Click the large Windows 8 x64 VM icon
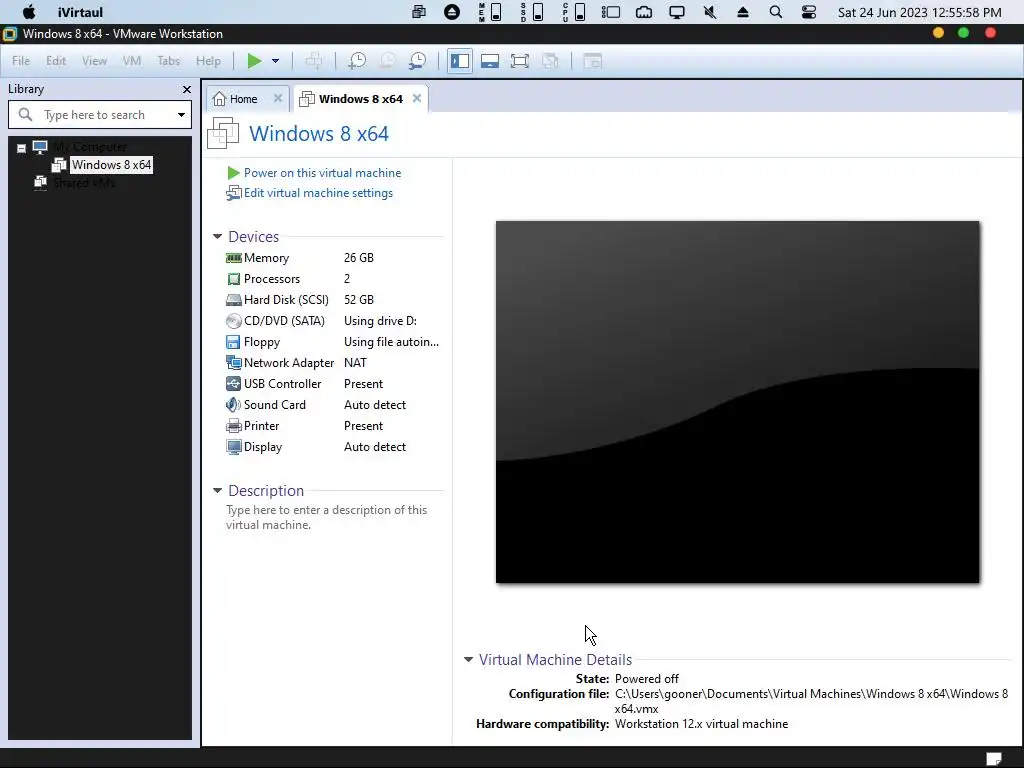Viewport: 1024px width, 768px height. (223, 133)
